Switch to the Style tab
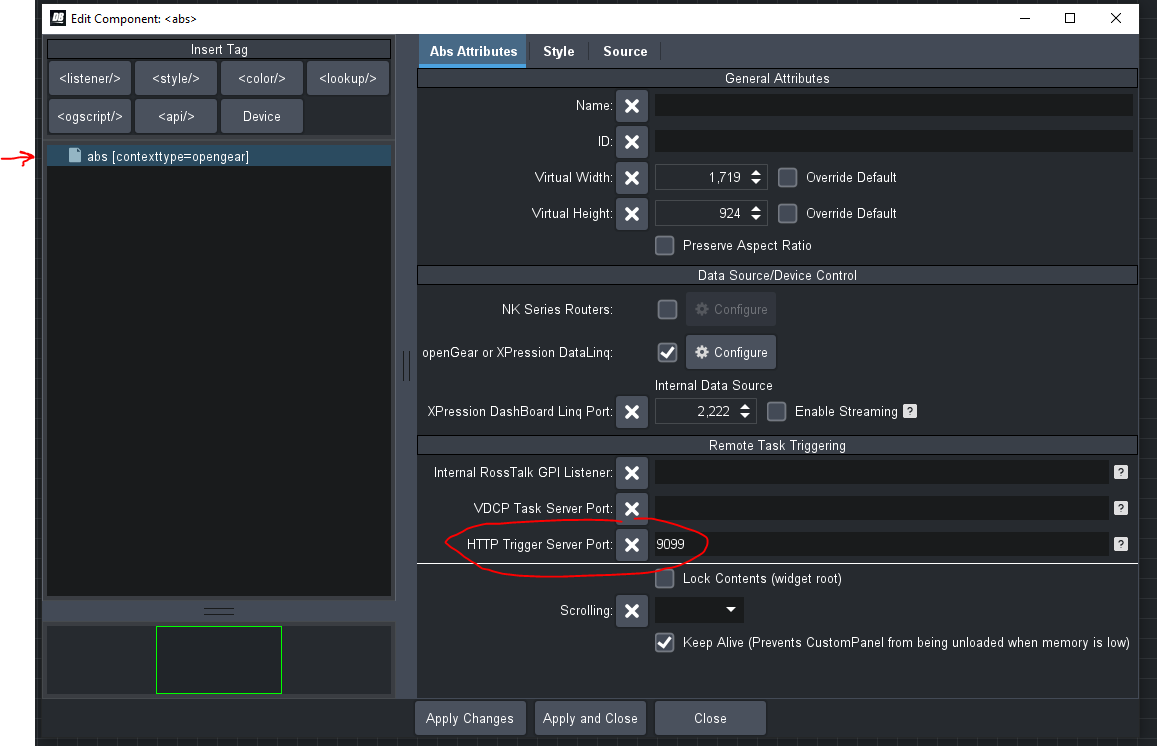The image size is (1157, 746). click(559, 51)
